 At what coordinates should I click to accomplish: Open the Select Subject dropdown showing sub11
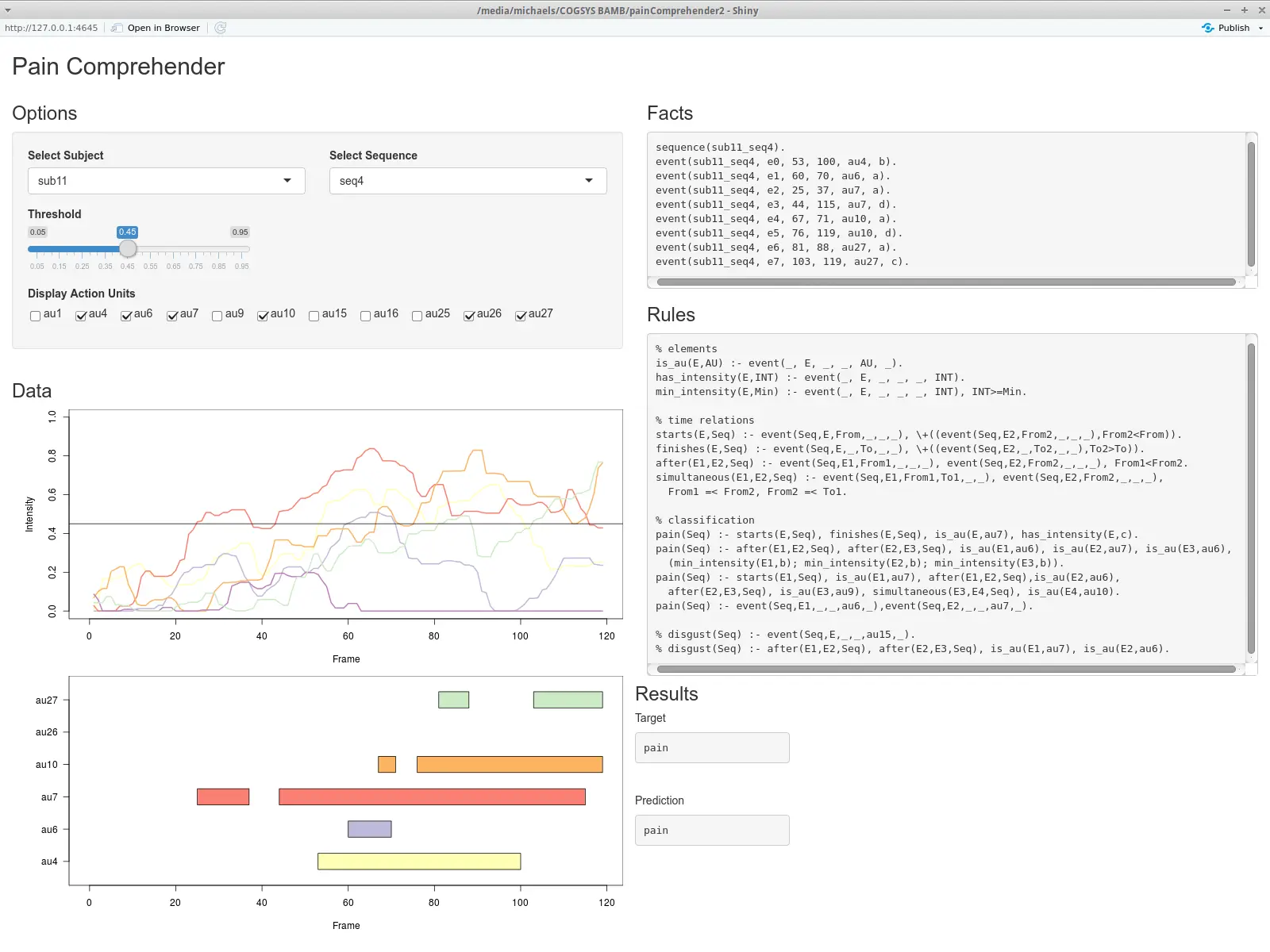pyautogui.click(x=167, y=181)
